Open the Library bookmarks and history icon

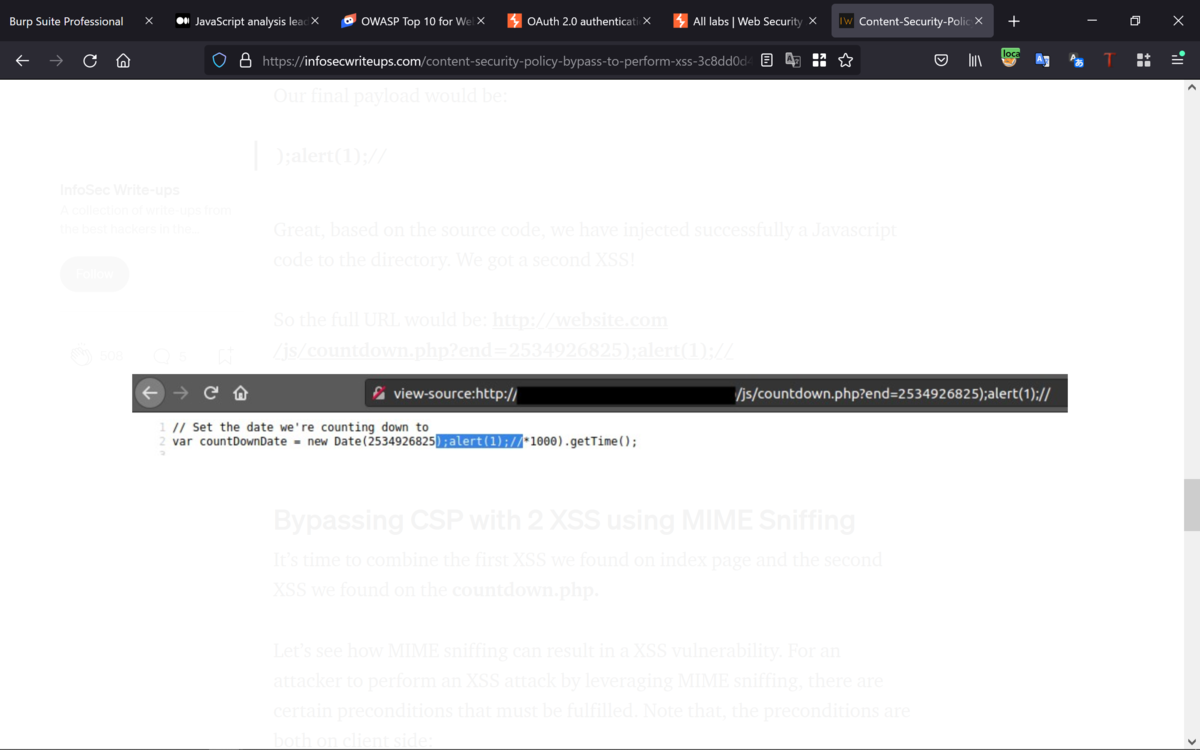tap(975, 60)
